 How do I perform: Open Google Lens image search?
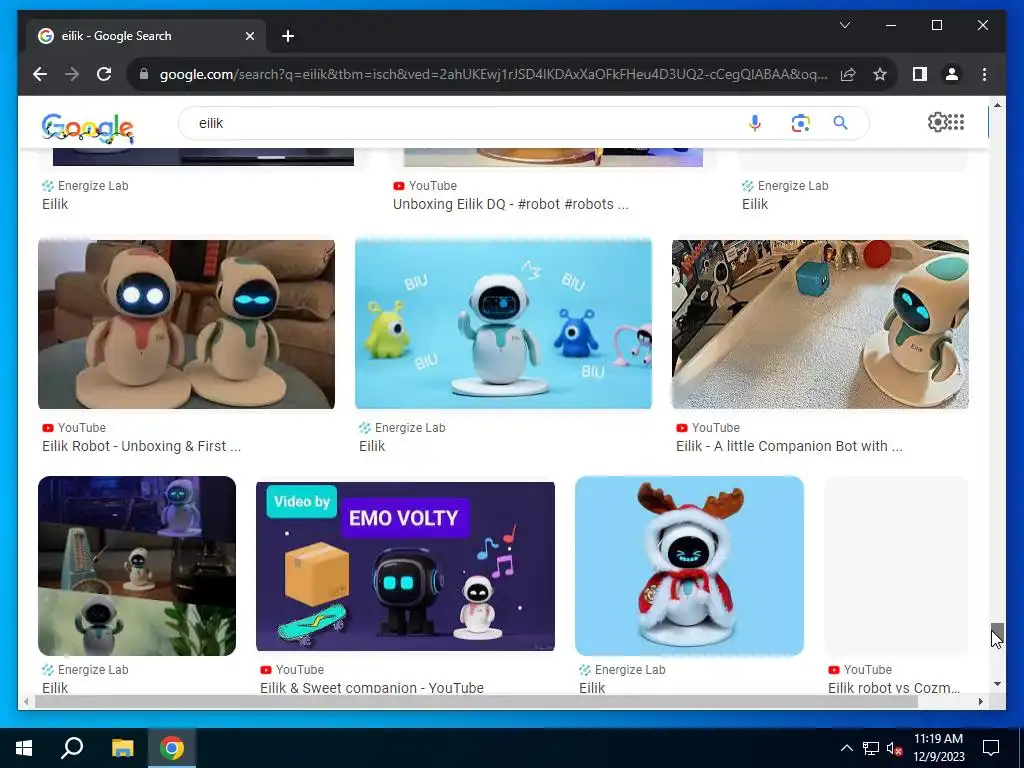click(800, 123)
